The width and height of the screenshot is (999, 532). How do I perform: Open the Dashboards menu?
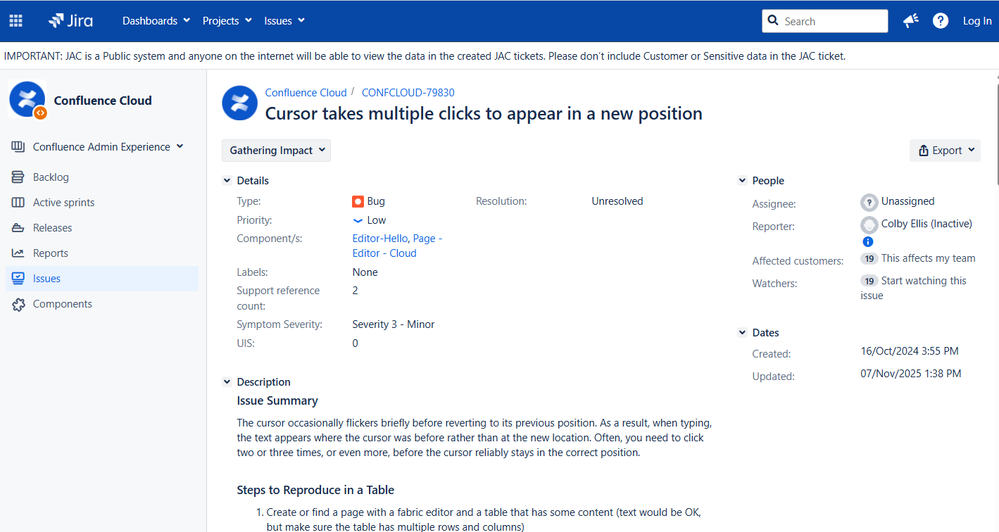point(156,21)
